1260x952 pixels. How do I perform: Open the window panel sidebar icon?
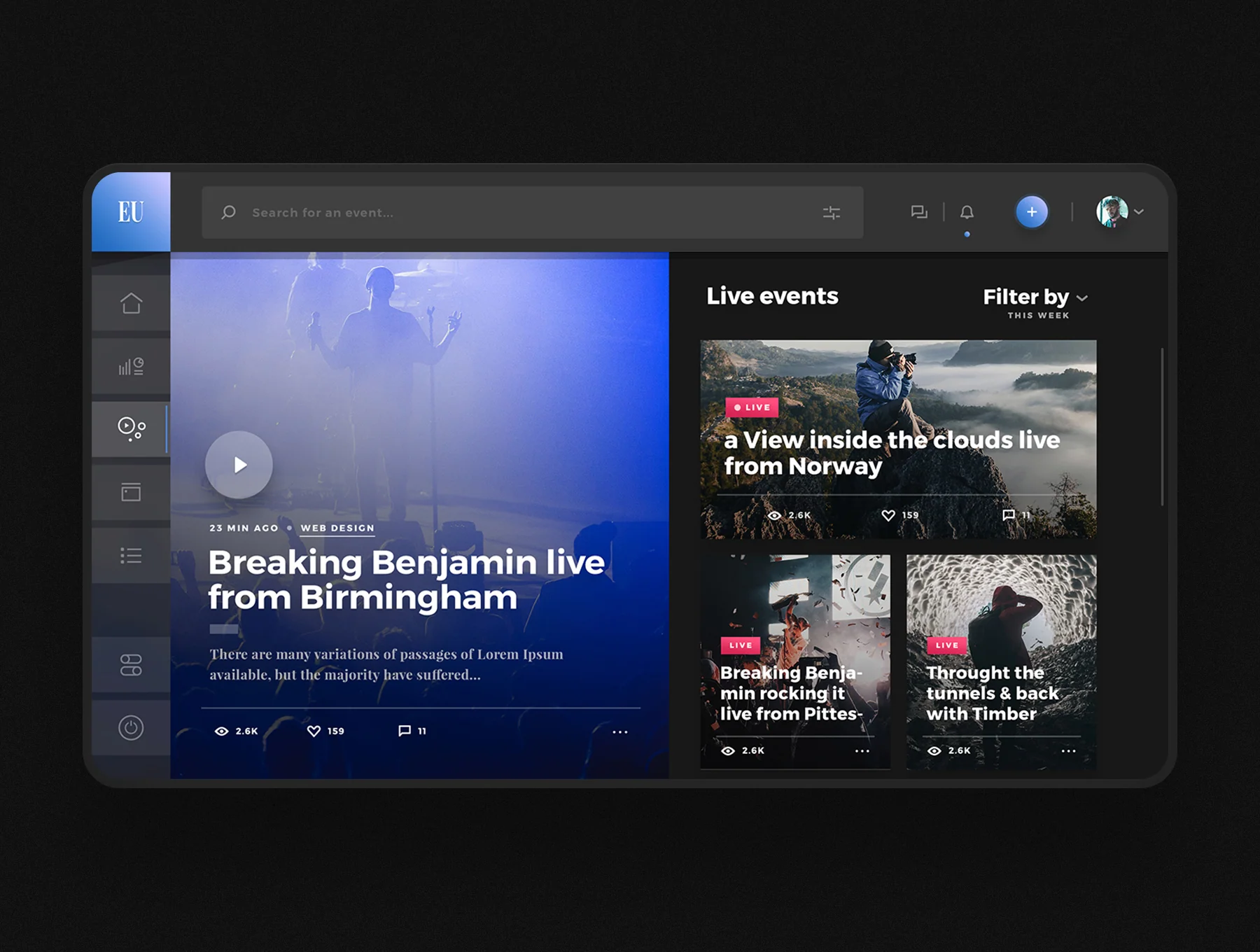(131, 492)
